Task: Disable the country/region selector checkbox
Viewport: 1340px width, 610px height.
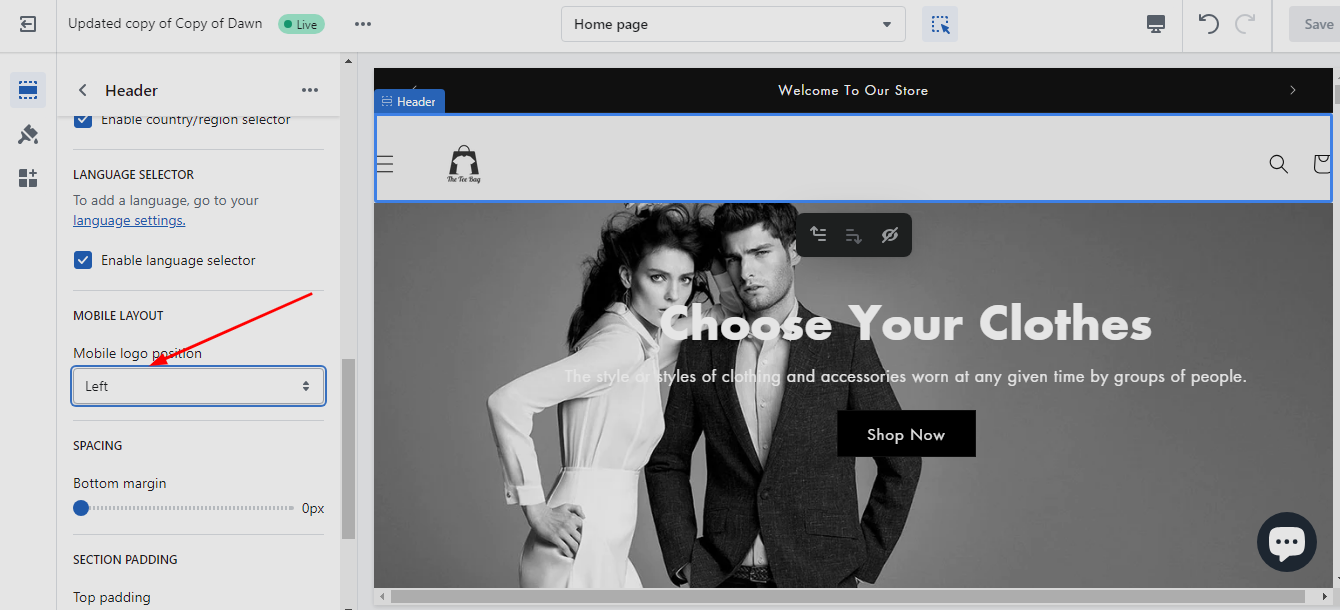Action: pyautogui.click(x=84, y=120)
